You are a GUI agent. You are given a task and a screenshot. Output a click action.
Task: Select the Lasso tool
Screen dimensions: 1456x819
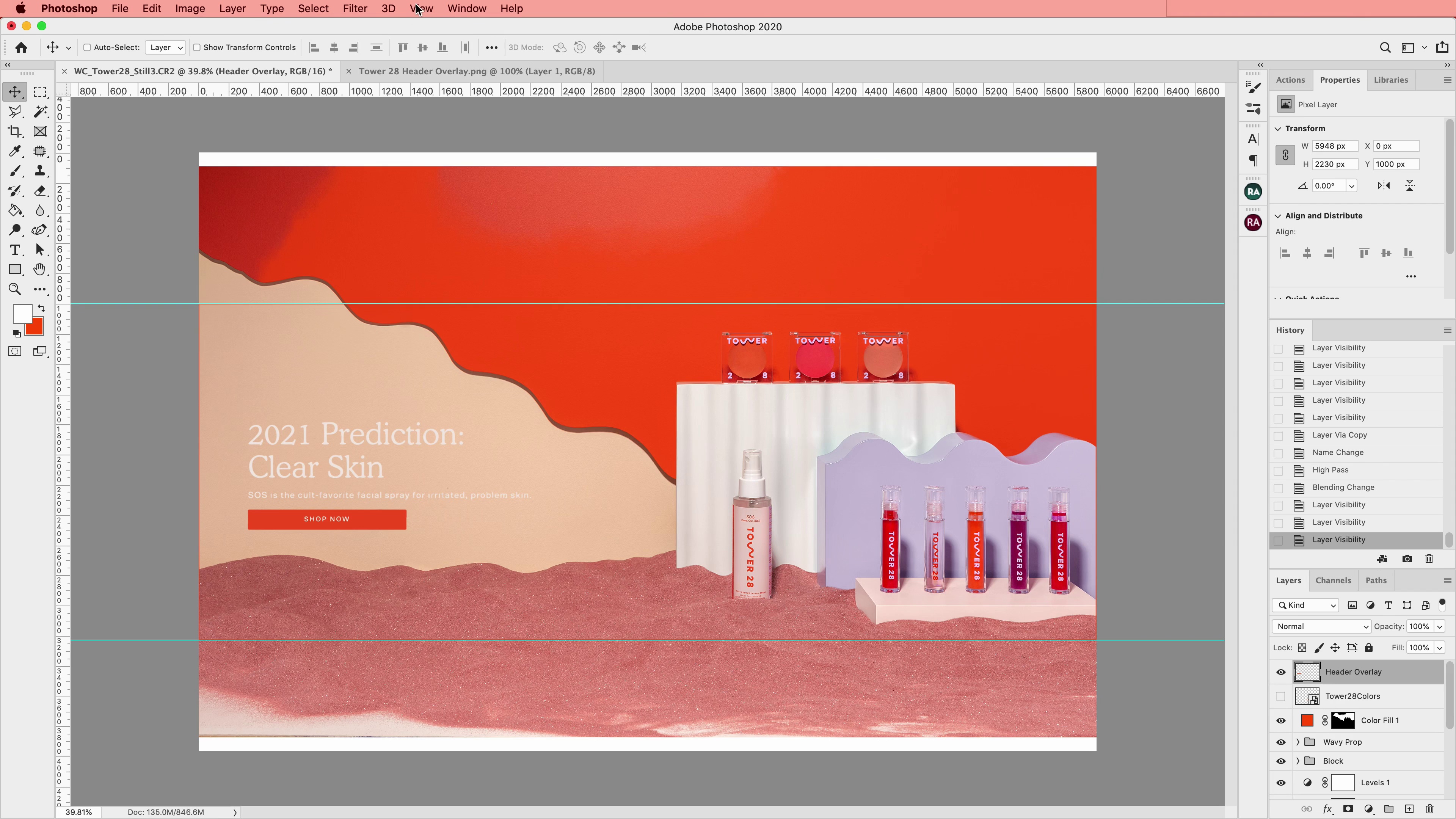(x=15, y=112)
